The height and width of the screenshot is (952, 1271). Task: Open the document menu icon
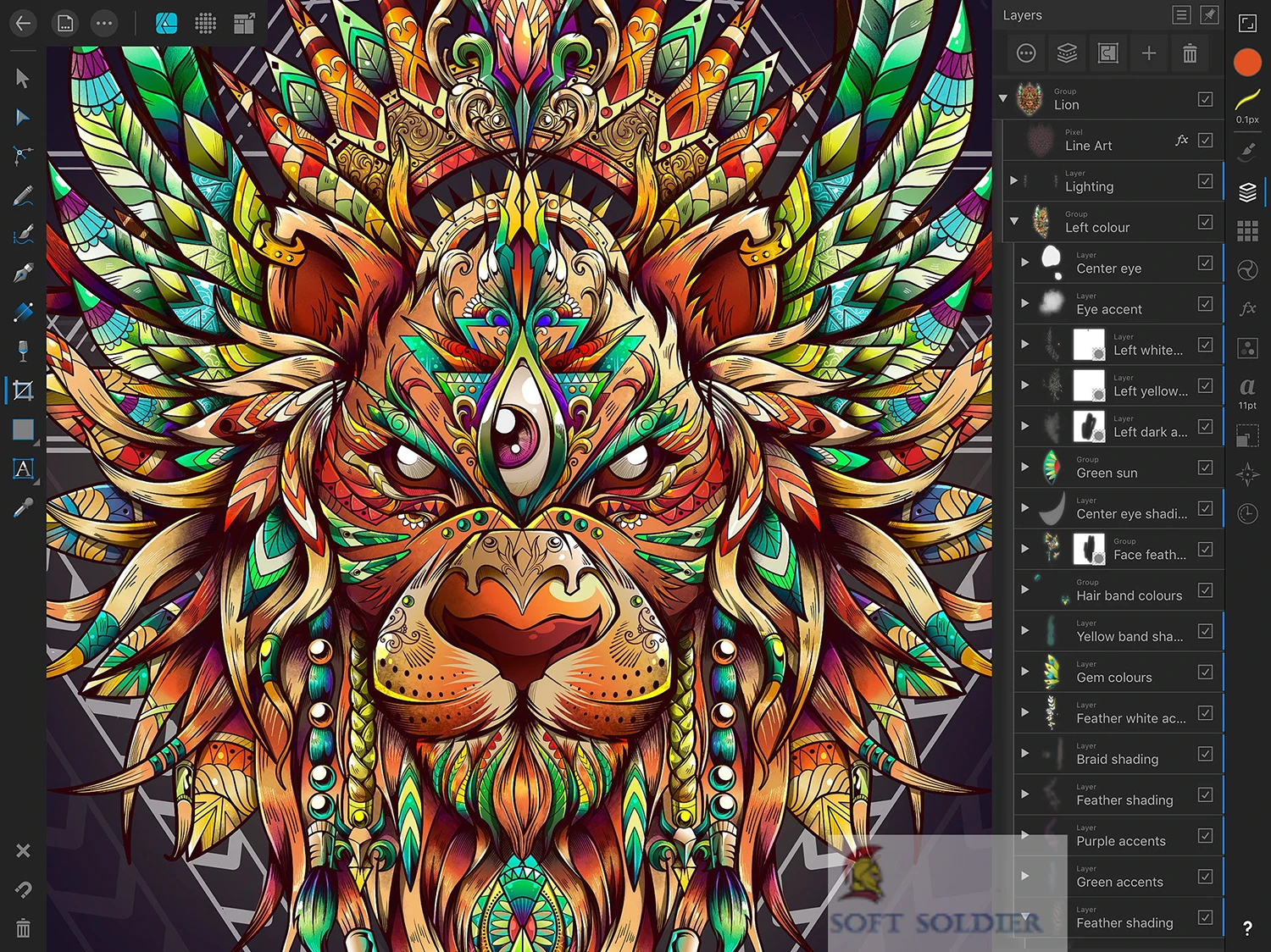click(65, 24)
